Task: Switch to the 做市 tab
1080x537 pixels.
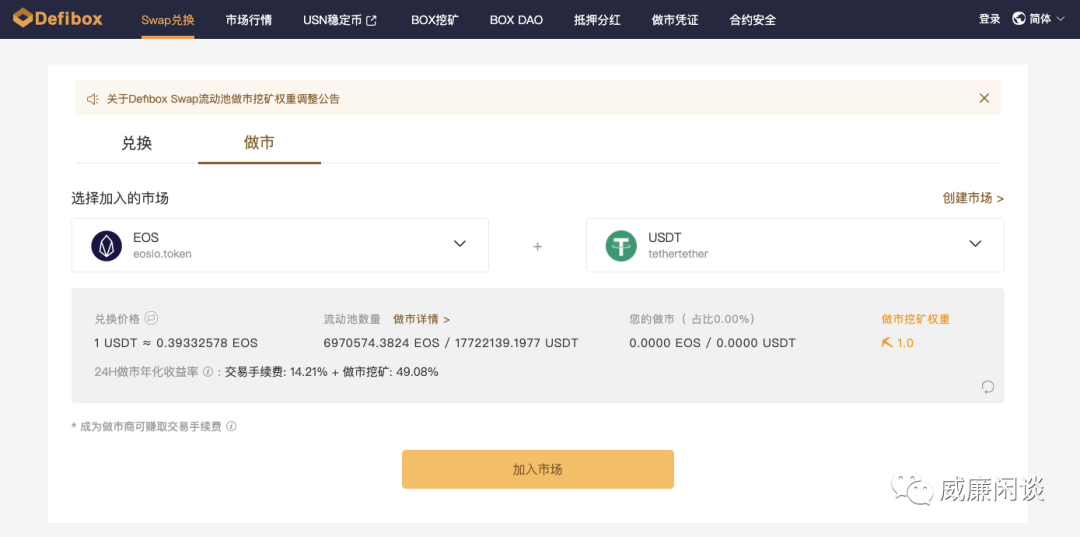Action: pyautogui.click(x=259, y=143)
